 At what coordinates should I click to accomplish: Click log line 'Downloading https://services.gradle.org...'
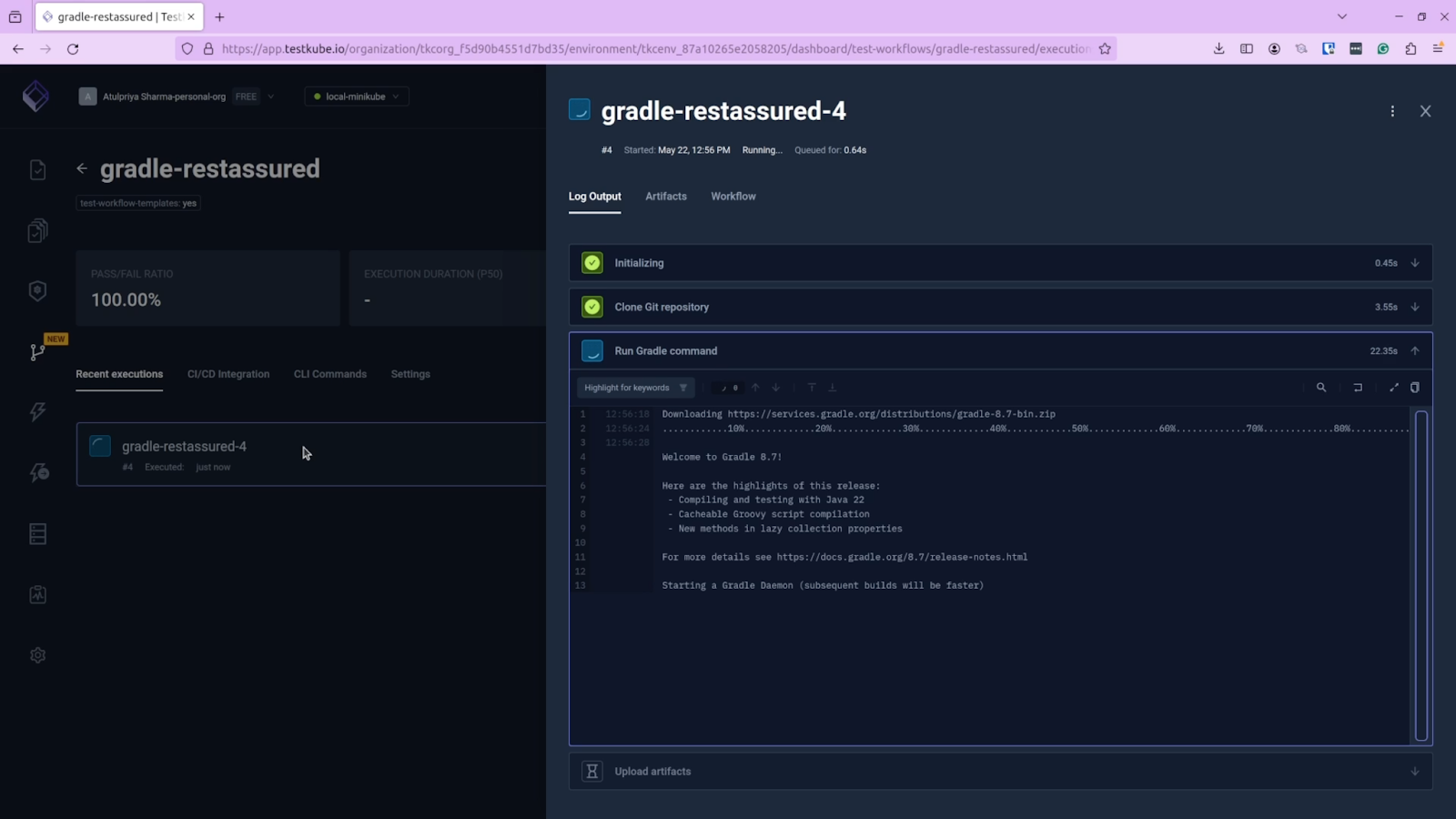pos(858,414)
